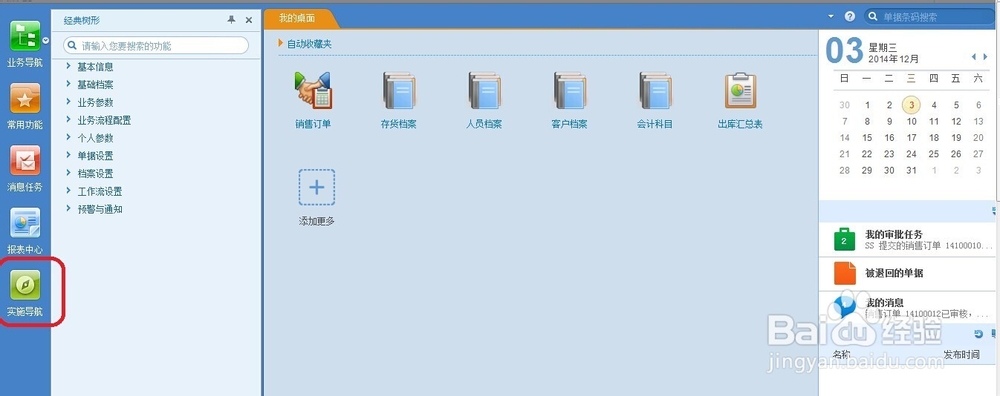The height and width of the screenshot is (396, 1000).
Task: Click 出库汇总表 label text
Action: point(740,124)
